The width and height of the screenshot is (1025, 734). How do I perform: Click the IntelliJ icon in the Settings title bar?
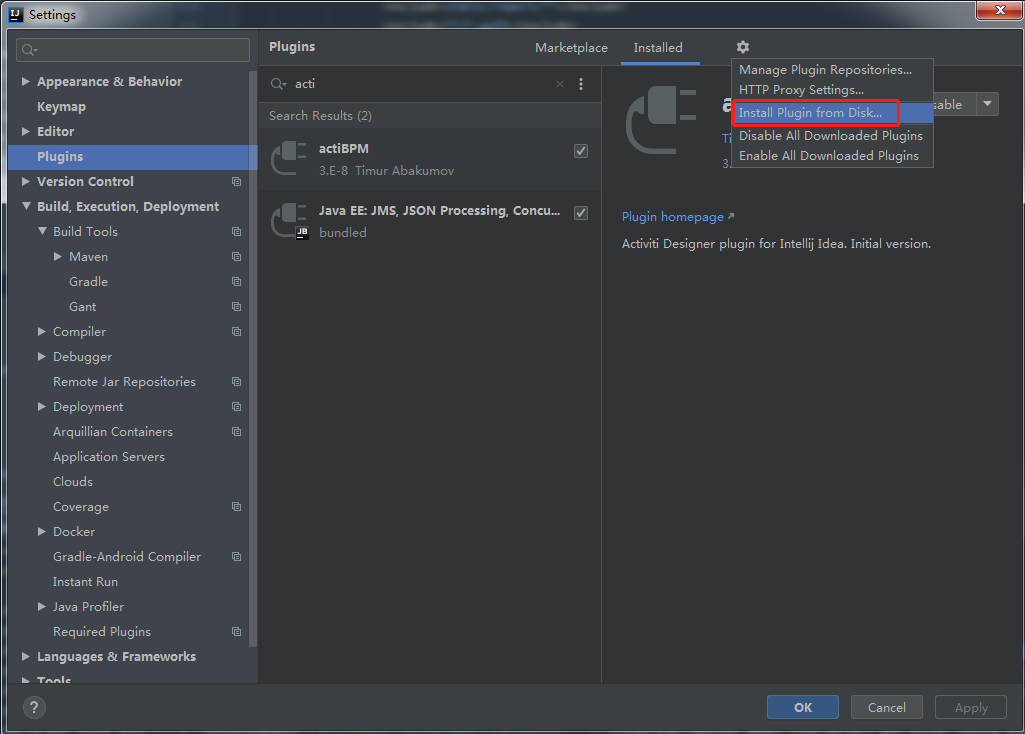16,14
